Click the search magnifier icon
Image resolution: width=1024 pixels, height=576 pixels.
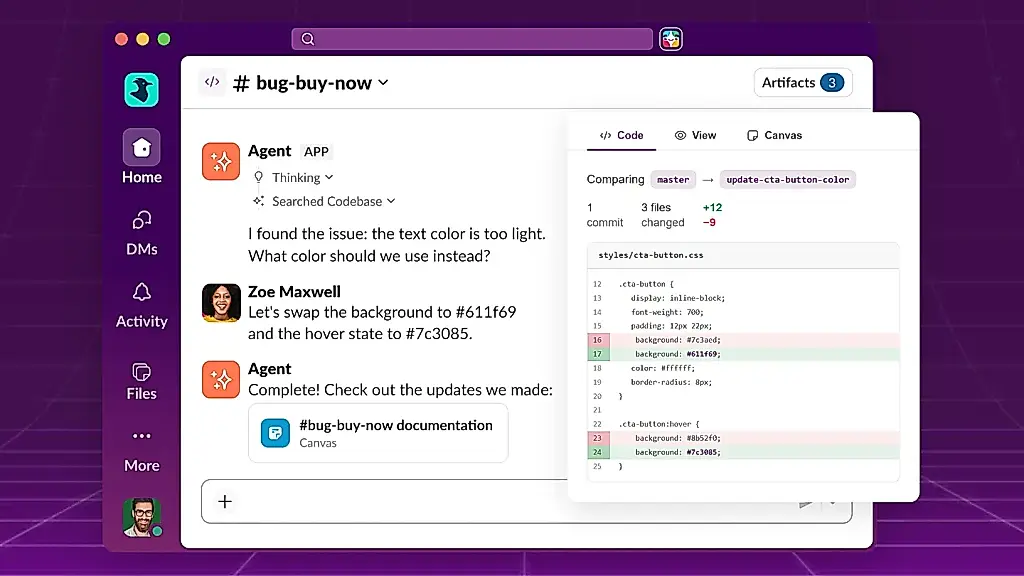pos(308,39)
